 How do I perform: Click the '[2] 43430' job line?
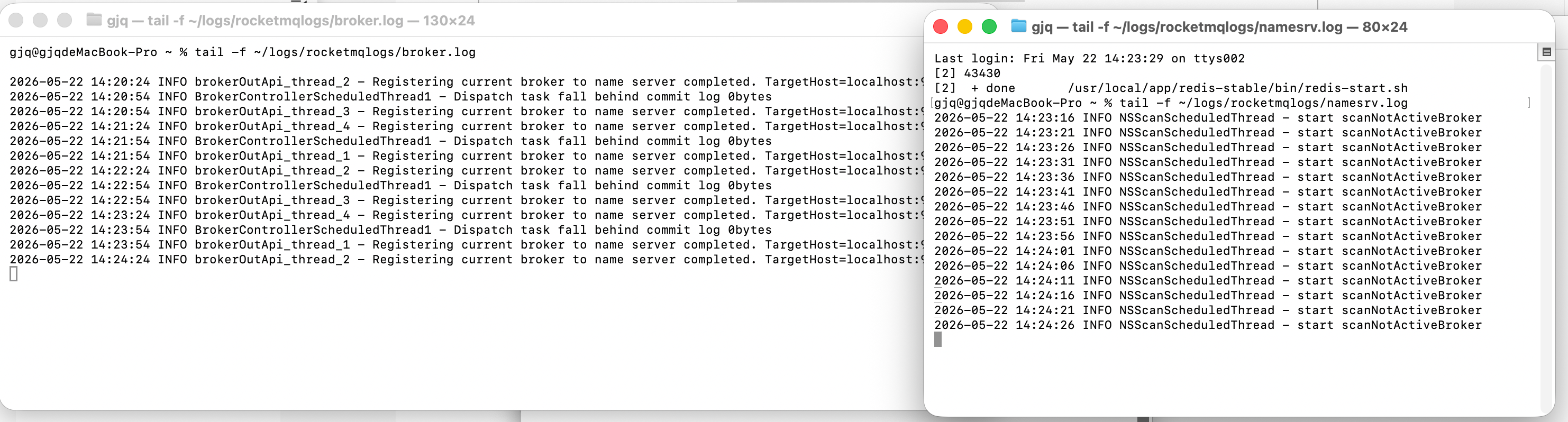coord(967,73)
